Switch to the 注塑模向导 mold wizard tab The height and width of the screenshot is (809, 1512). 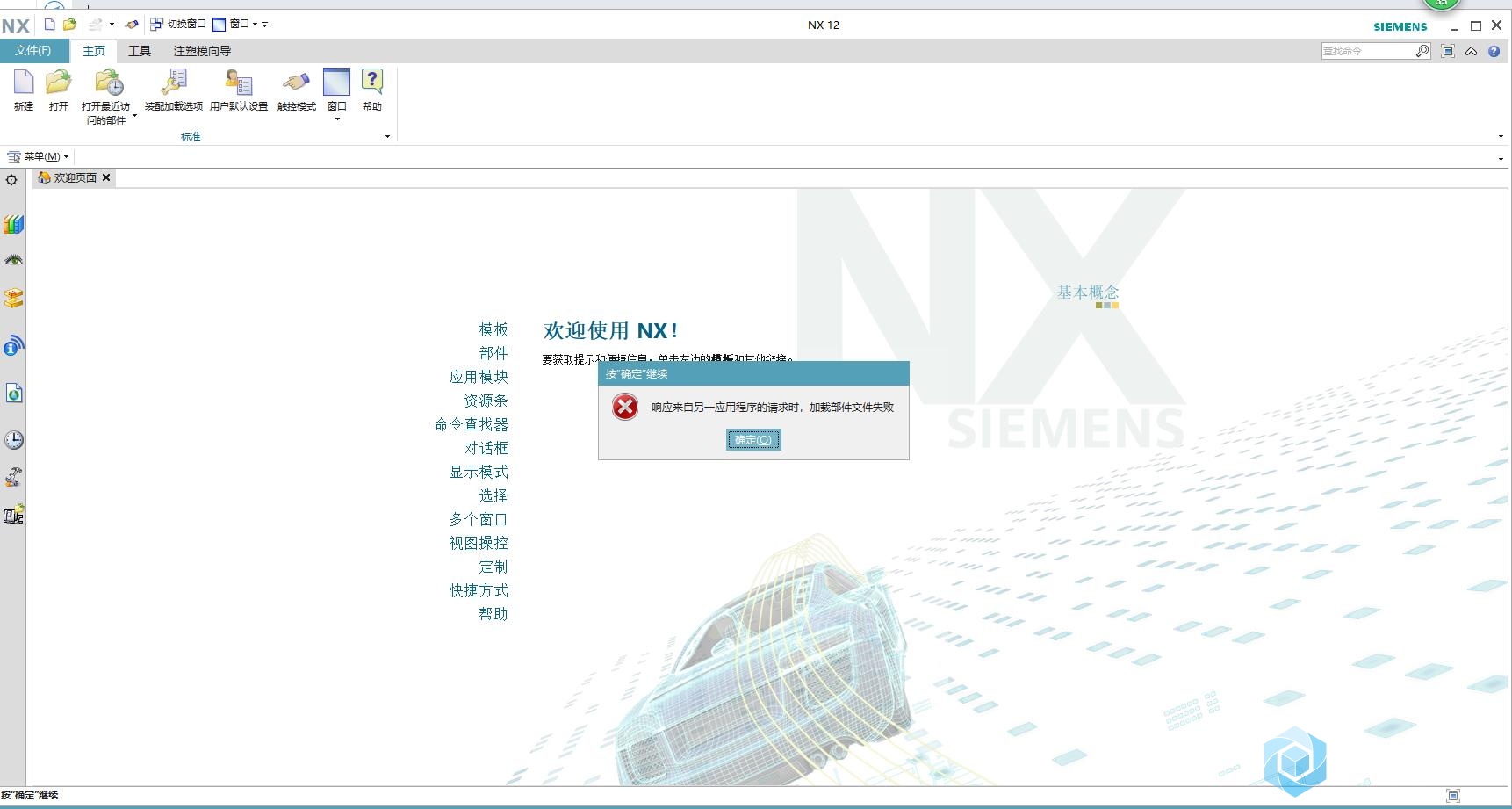pyautogui.click(x=202, y=51)
